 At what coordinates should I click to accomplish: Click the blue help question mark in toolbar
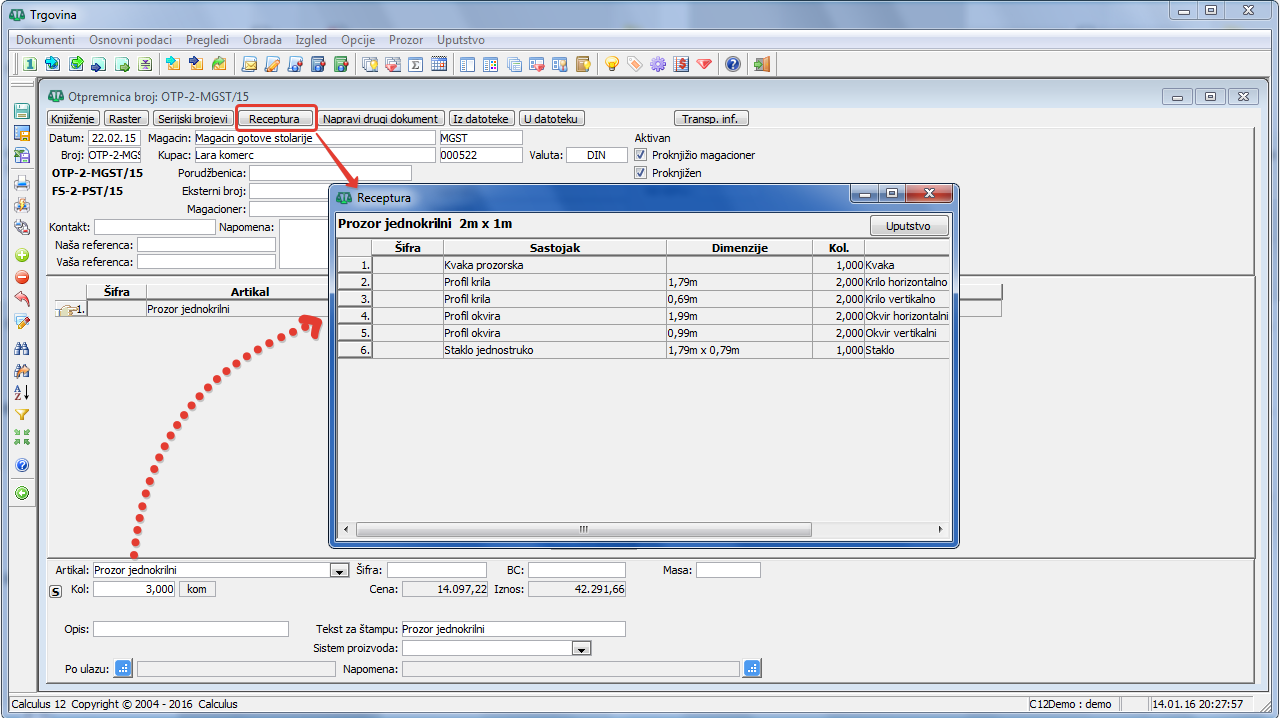coord(733,65)
